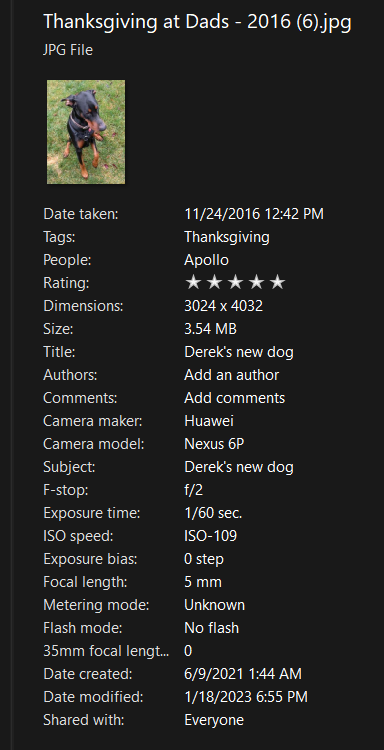Set rating to two stars
Screen dimensions: 384x750
(x=214, y=283)
